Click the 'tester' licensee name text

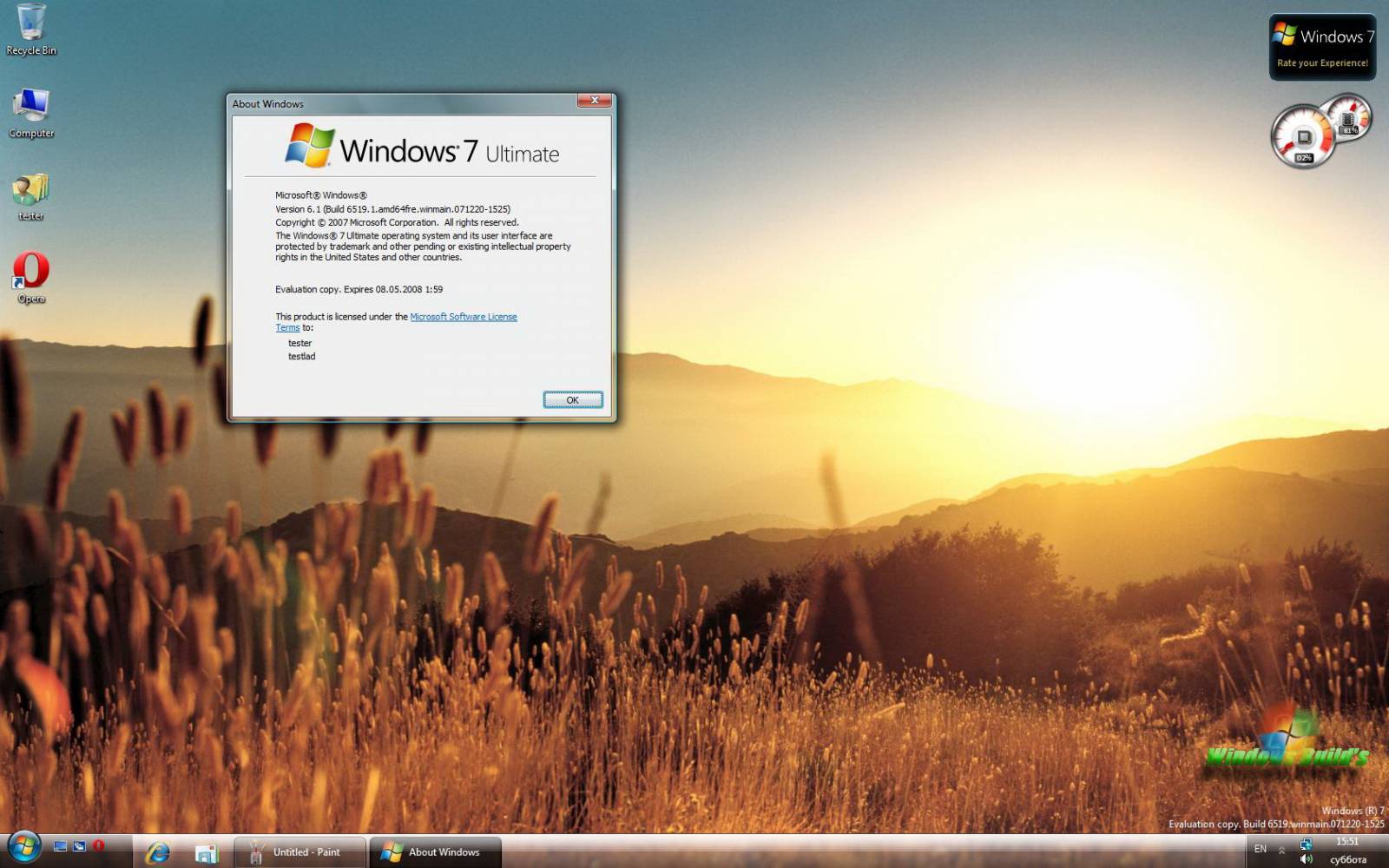(x=300, y=343)
